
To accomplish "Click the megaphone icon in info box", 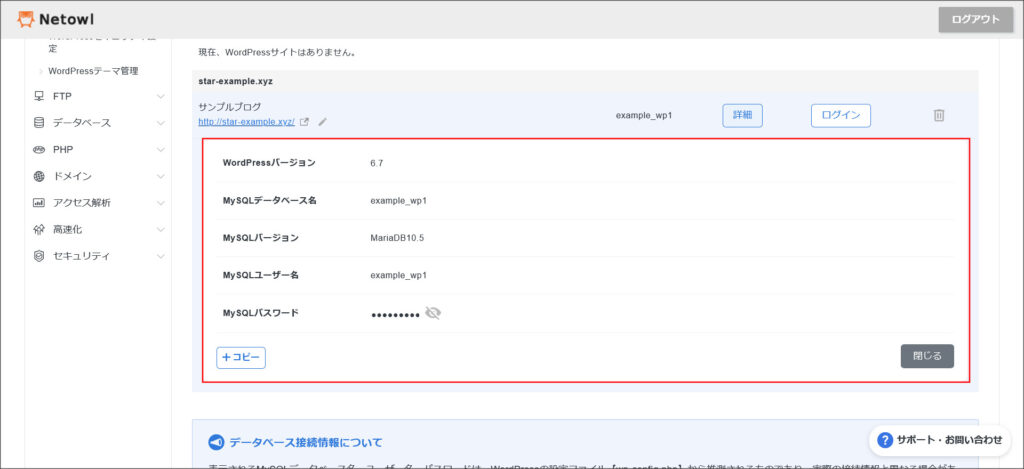I will click(216, 442).
